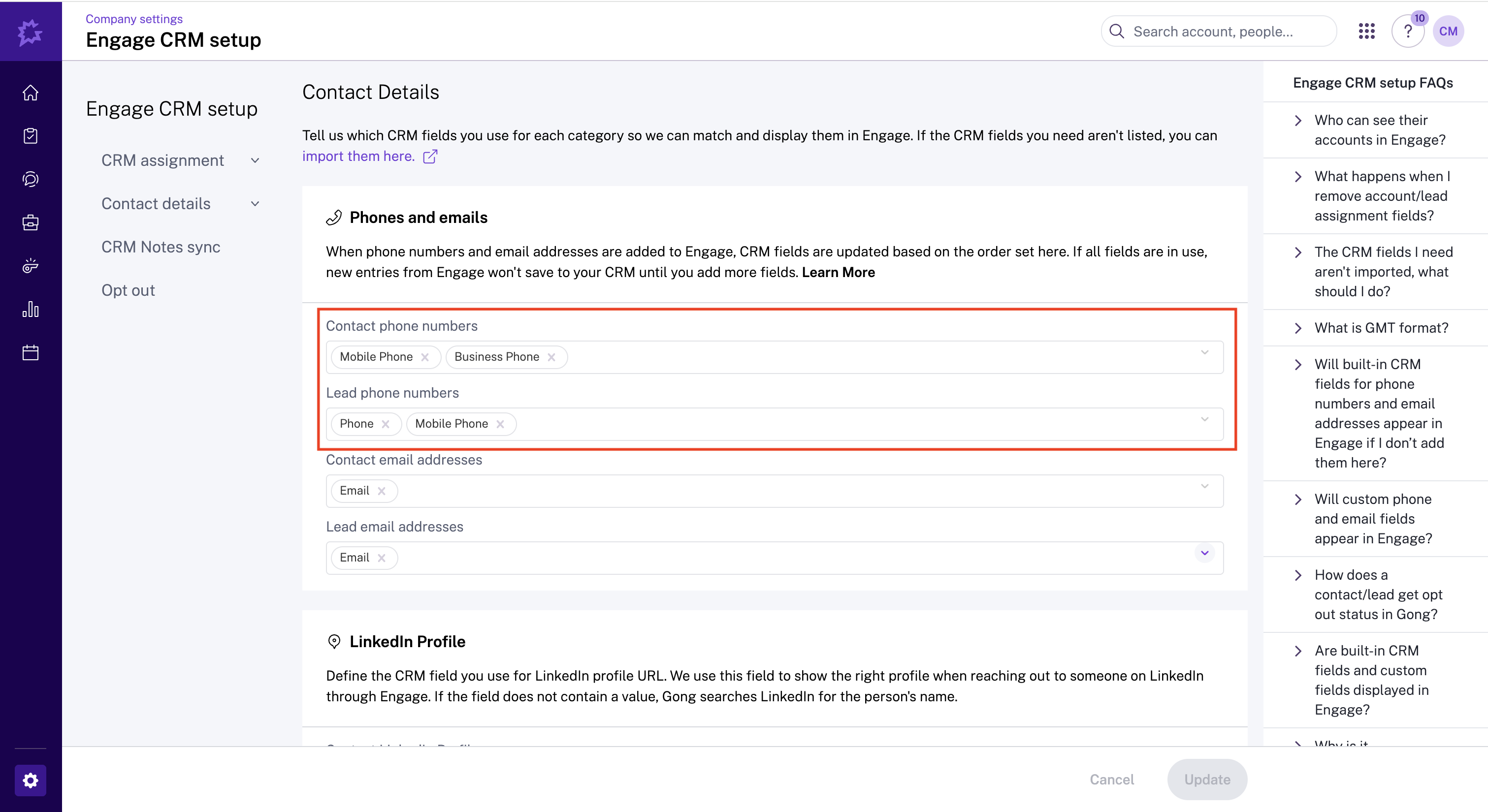Image resolution: width=1488 pixels, height=812 pixels.
Task: Click the Cancel button
Action: 1112,780
